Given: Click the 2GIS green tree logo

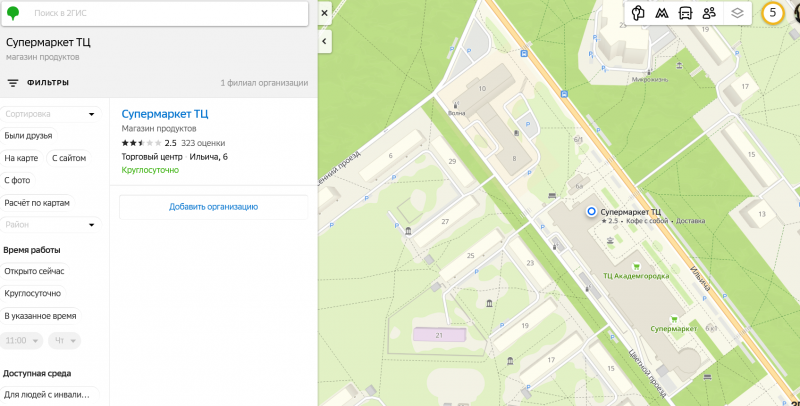Looking at the screenshot, I should click(x=14, y=14).
